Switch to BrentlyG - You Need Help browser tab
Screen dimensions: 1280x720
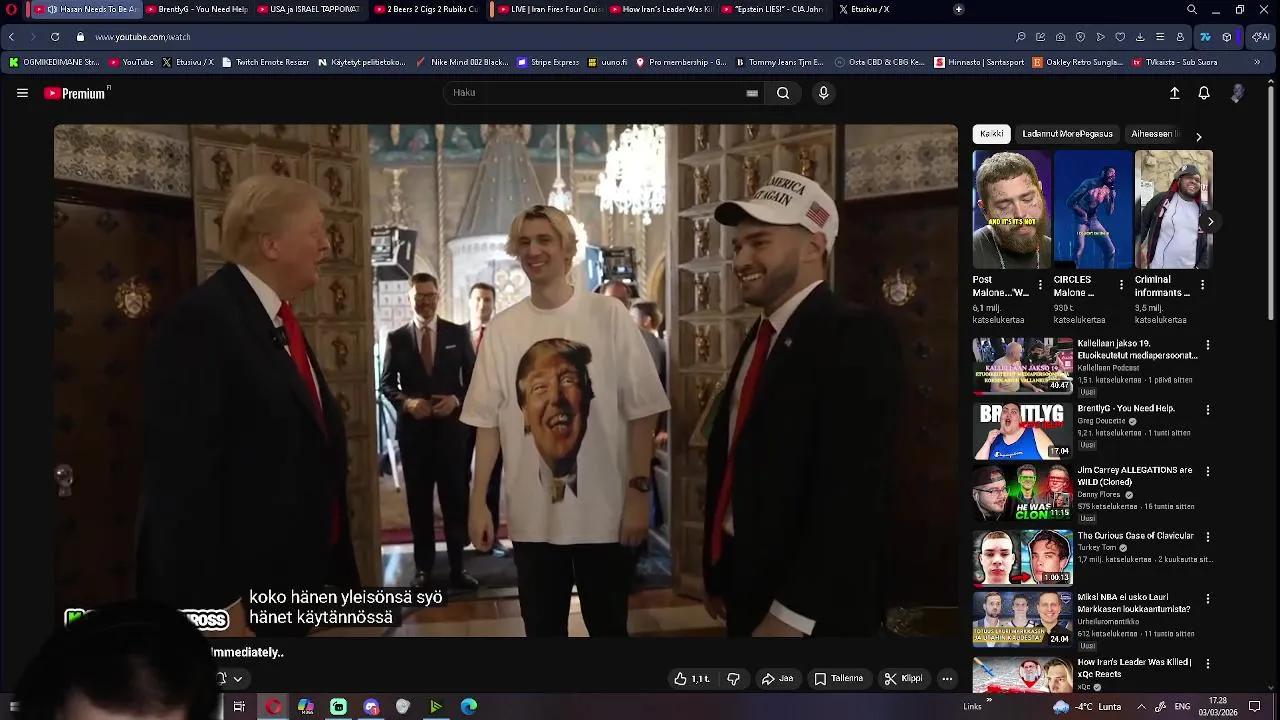tap(197, 9)
